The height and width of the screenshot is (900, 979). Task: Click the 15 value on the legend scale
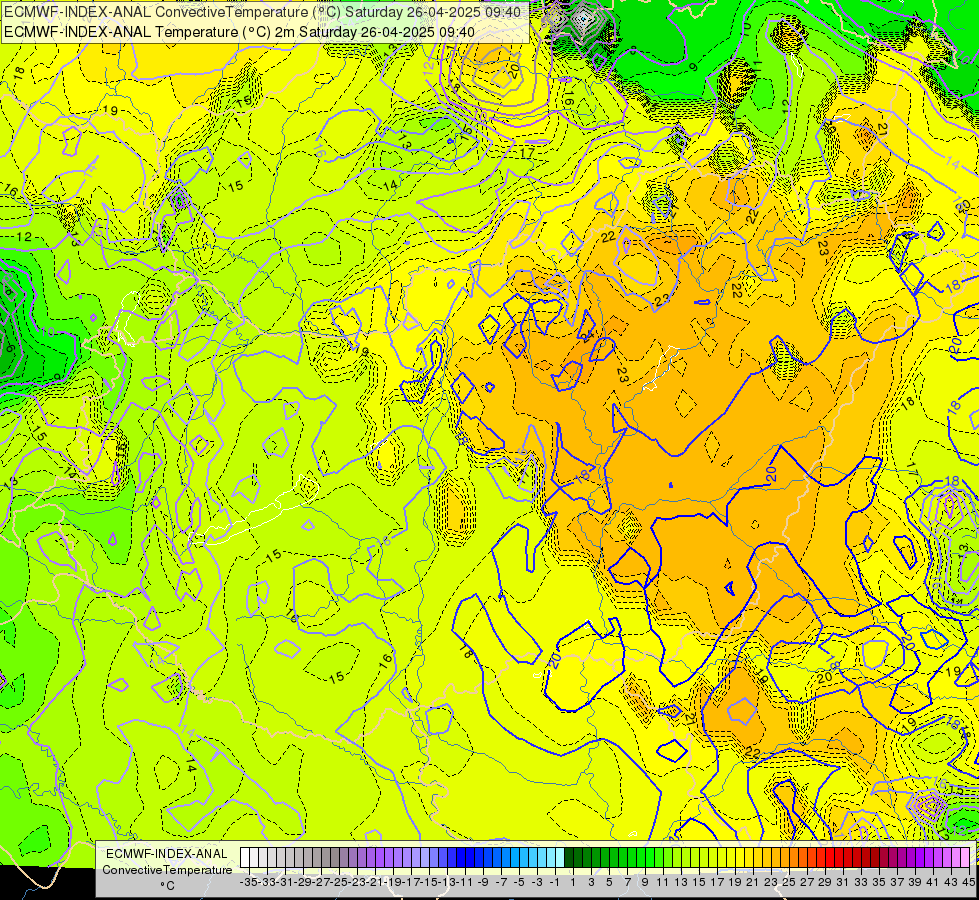click(x=699, y=882)
